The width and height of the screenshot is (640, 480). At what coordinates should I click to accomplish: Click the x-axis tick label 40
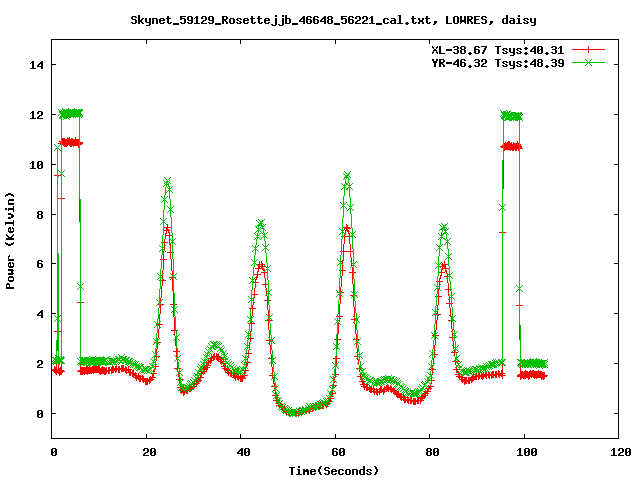point(243,452)
